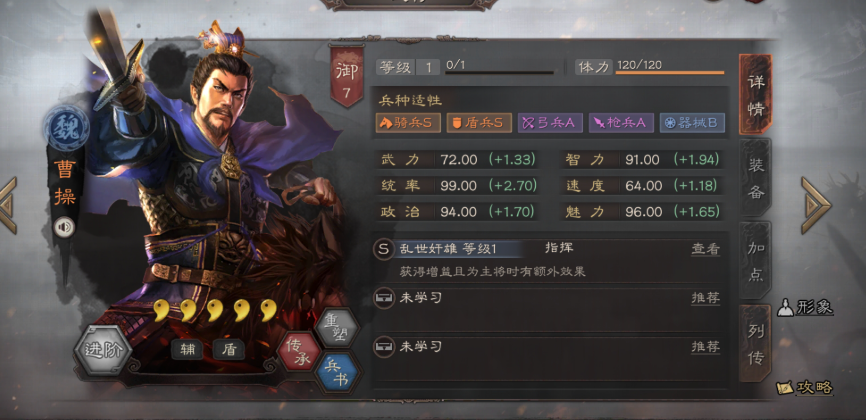Tap the 骑兵S troop aptitude badge
Viewport: 866px width, 420px height.
point(408,123)
